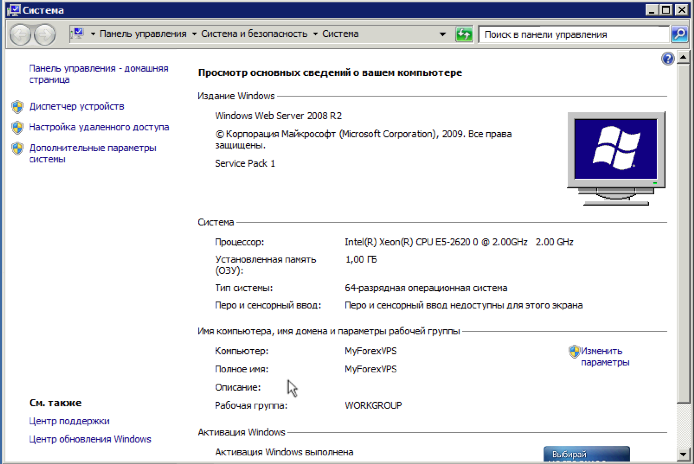Expand dropdown arrow before Система и безопасность
Image resolution: width=694 pixels, height=464 pixels.
195,34
